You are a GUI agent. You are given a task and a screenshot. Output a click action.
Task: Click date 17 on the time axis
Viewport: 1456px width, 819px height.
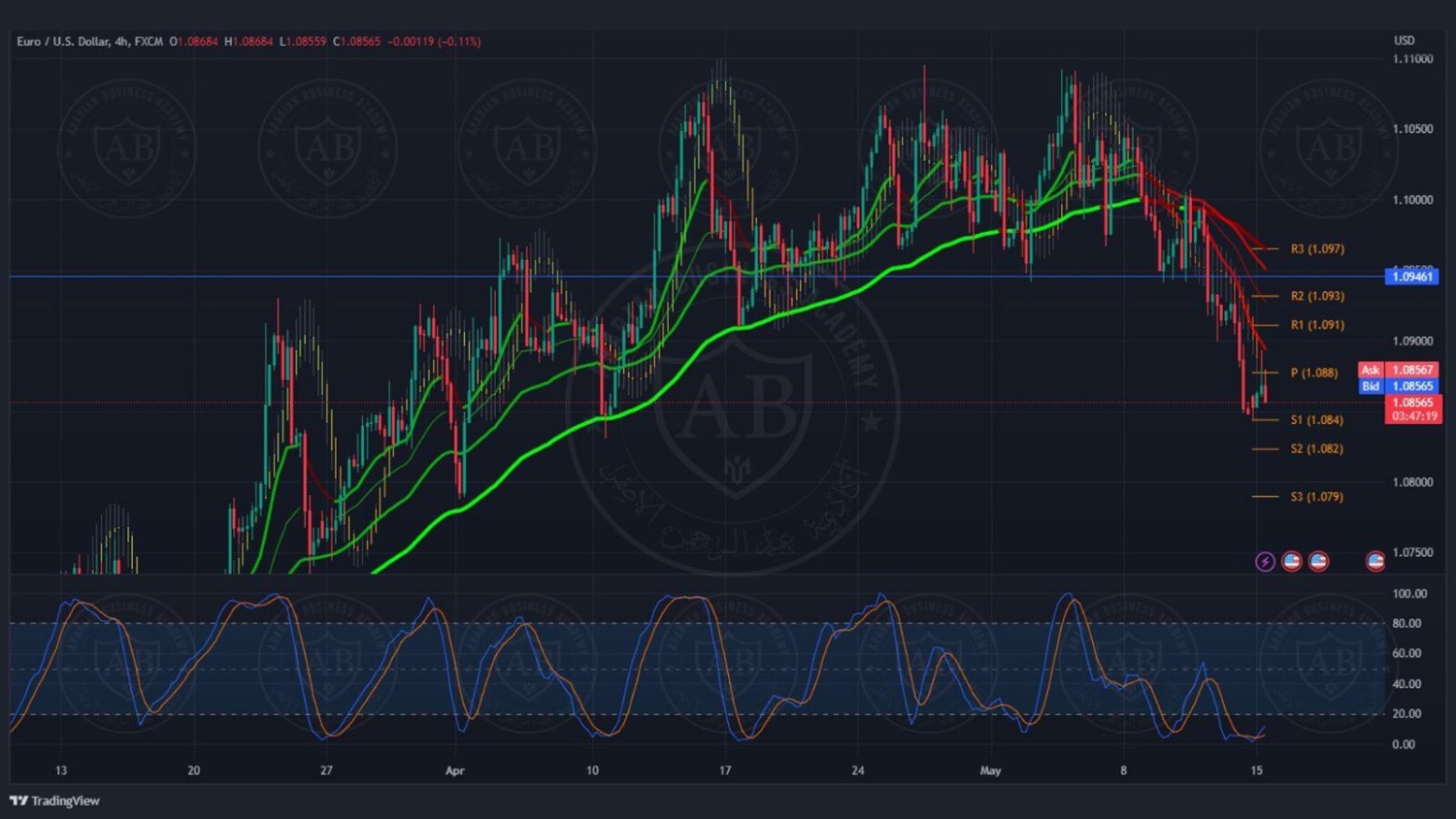725,770
